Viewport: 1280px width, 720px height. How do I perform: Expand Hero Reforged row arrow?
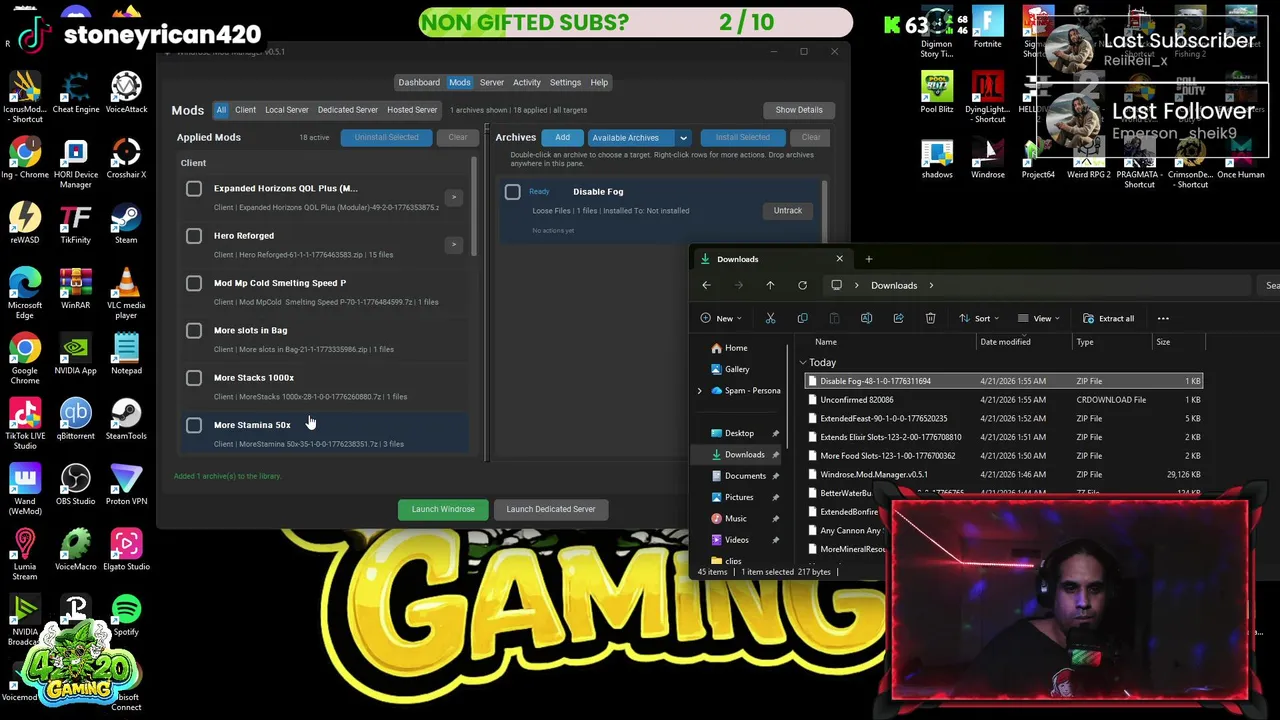tap(454, 245)
